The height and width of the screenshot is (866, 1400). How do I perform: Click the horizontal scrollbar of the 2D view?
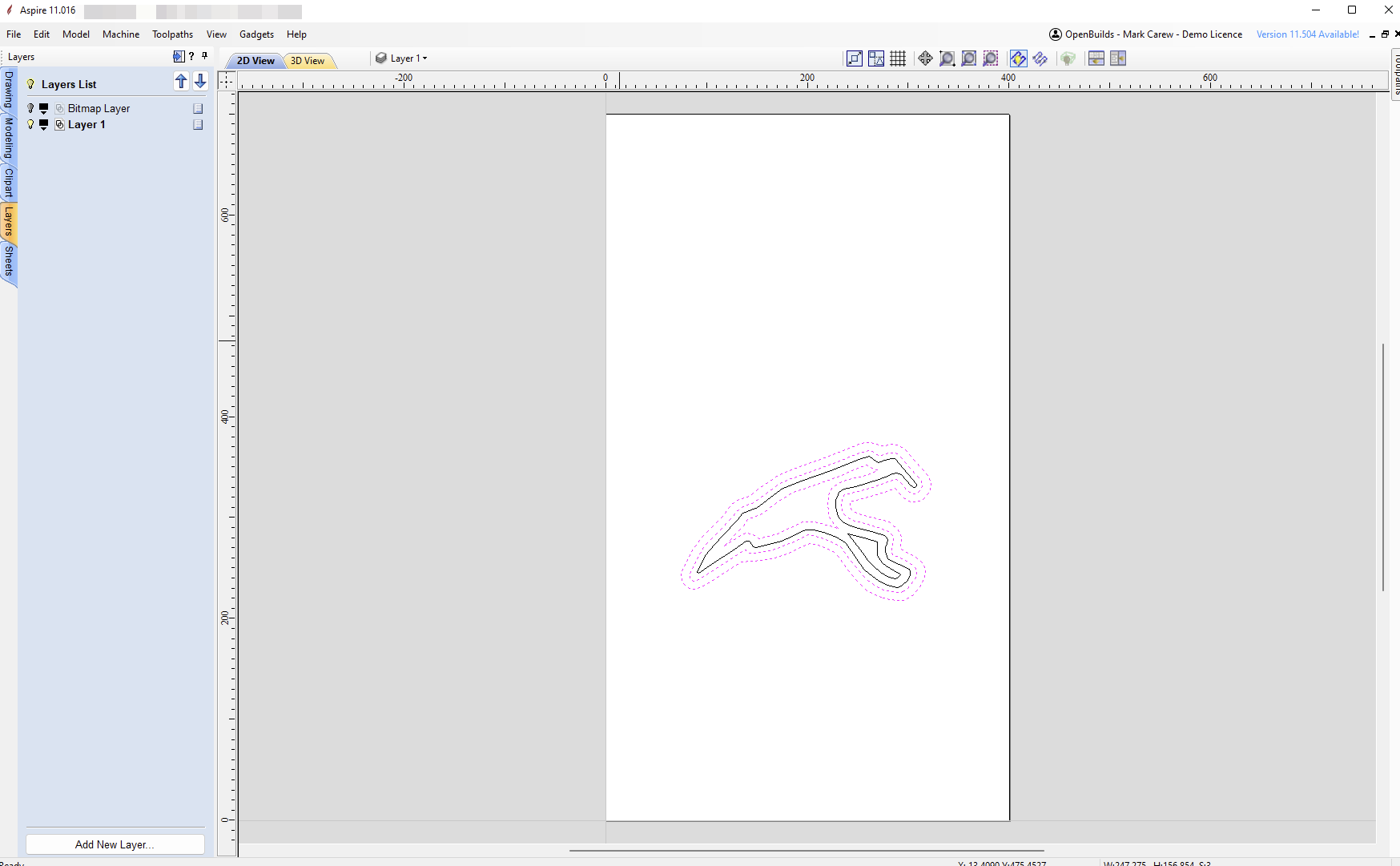pos(807,850)
